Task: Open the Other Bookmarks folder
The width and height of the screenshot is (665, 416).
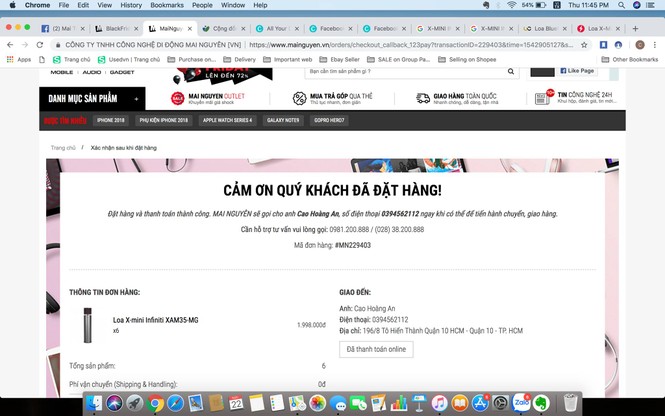Action: pos(630,59)
